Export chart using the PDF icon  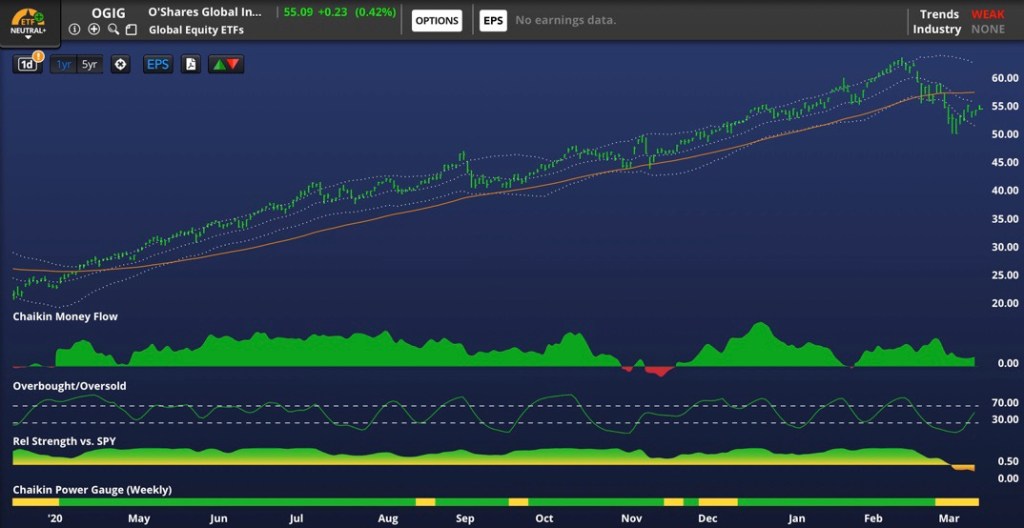tap(190, 65)
